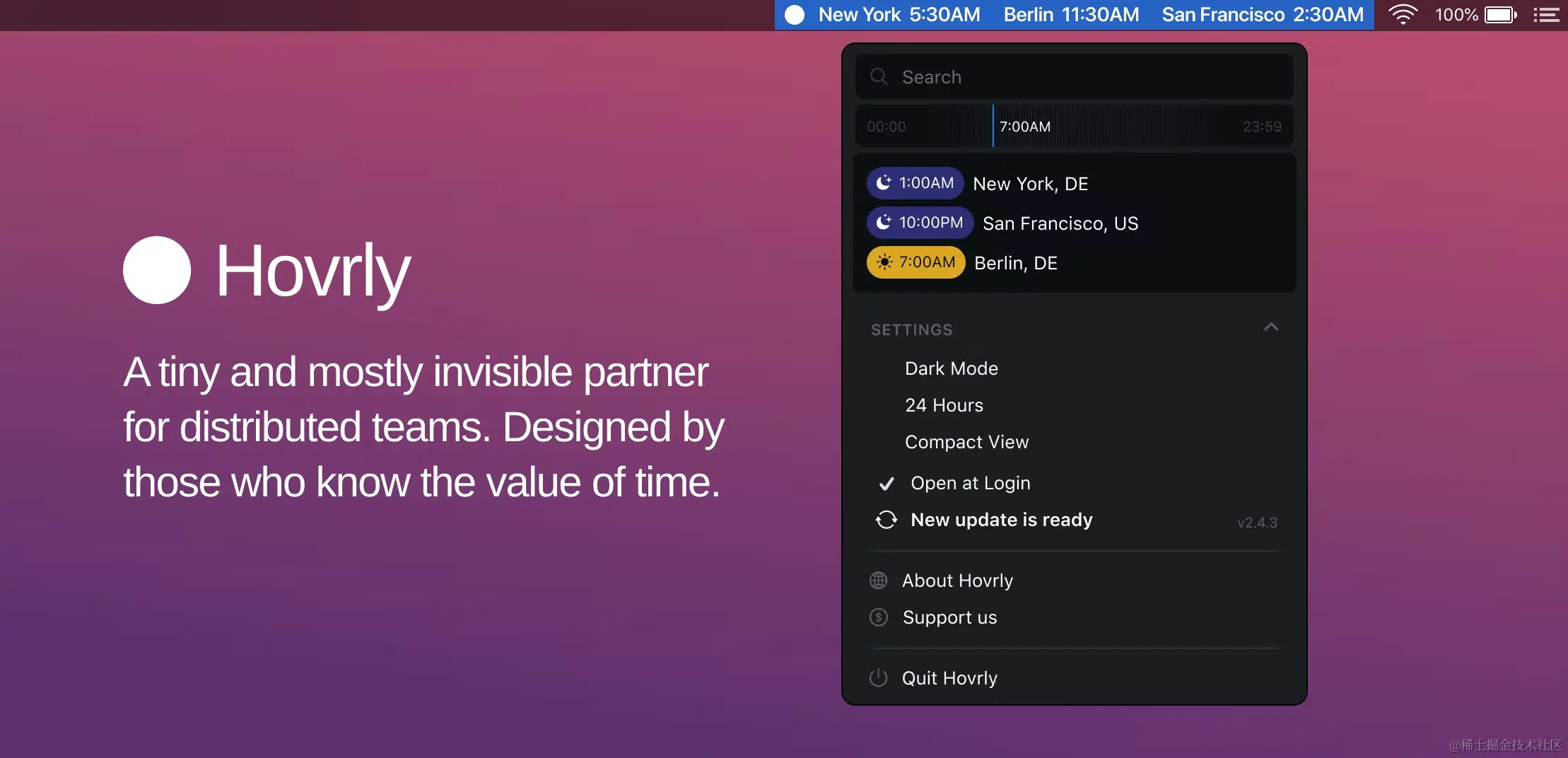Click the SETTINGS section header
1568x758 pixels.
click(x=912, y=330)
